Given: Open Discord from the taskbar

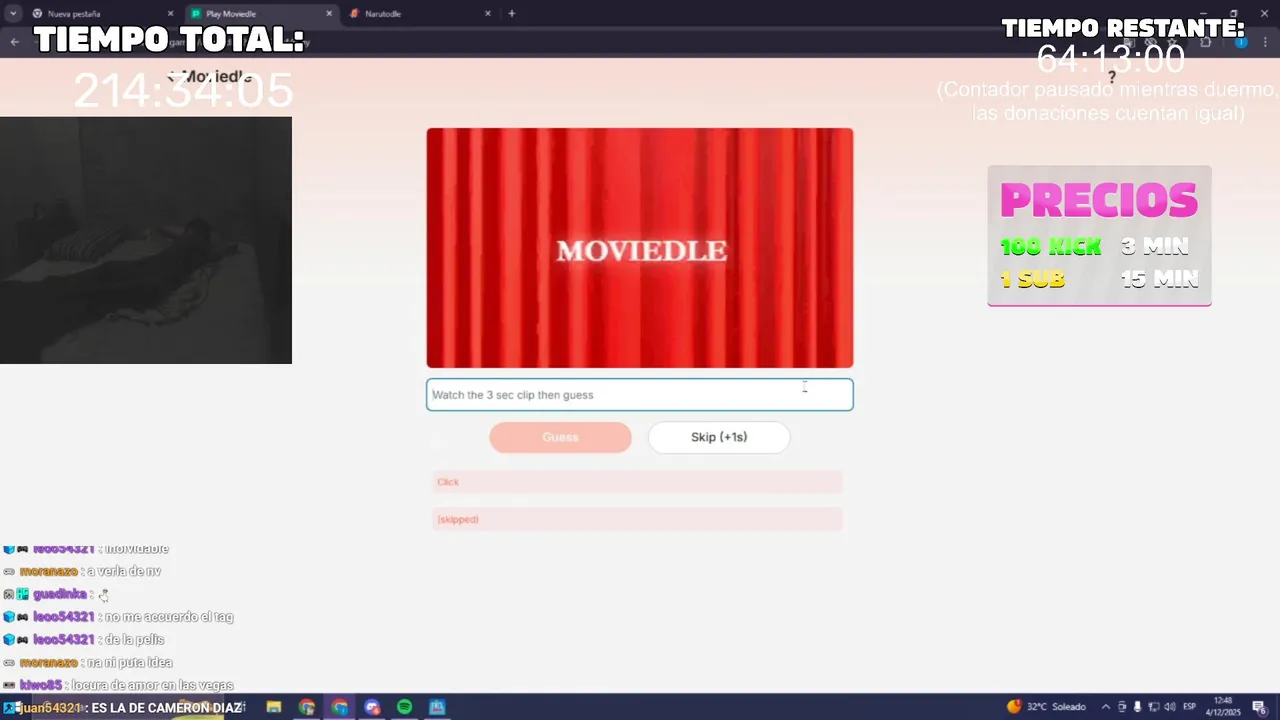Looking at the screenshot, I should pos(372,707).
